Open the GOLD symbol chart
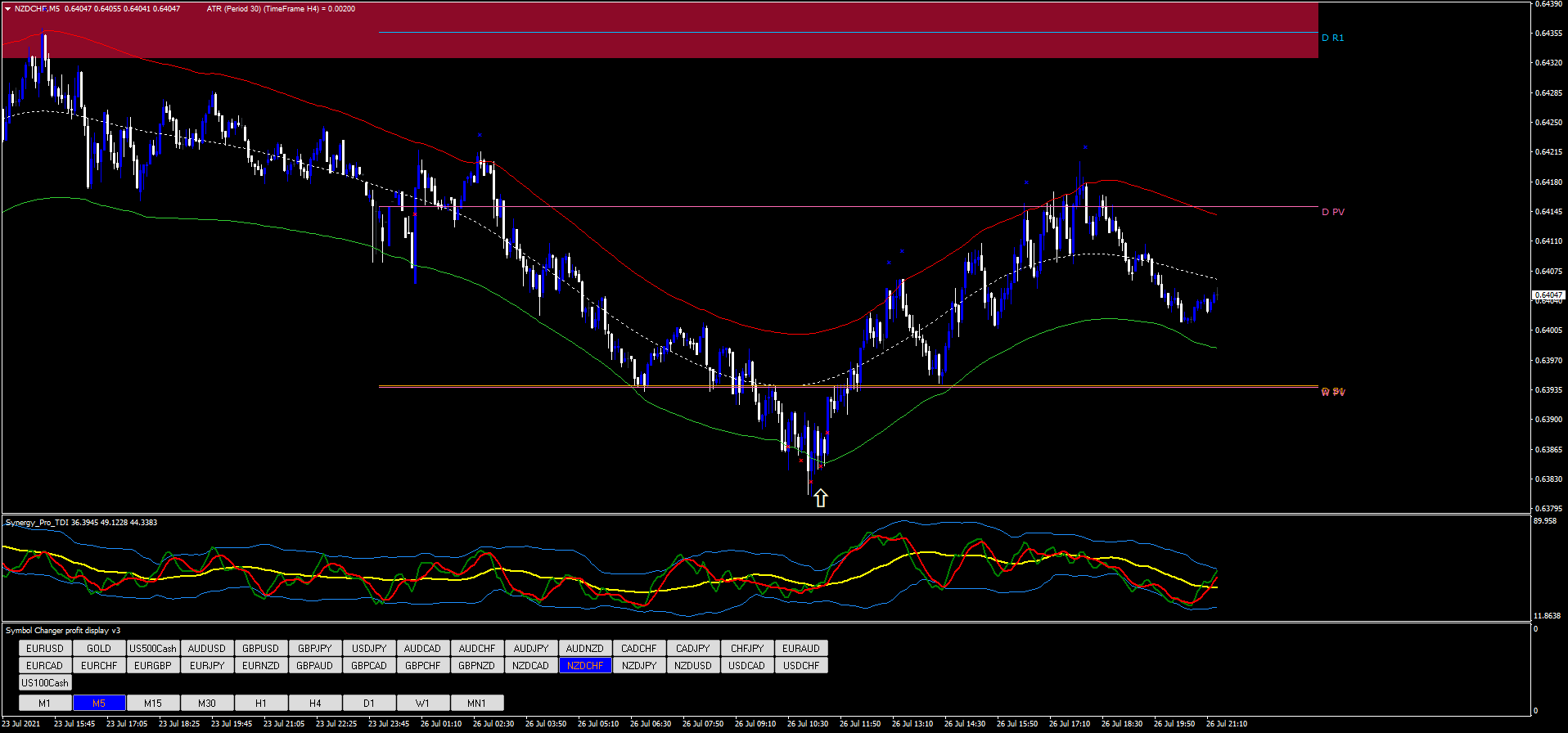The width and height of the screenshot is (1568, 733). pos(99,648)
